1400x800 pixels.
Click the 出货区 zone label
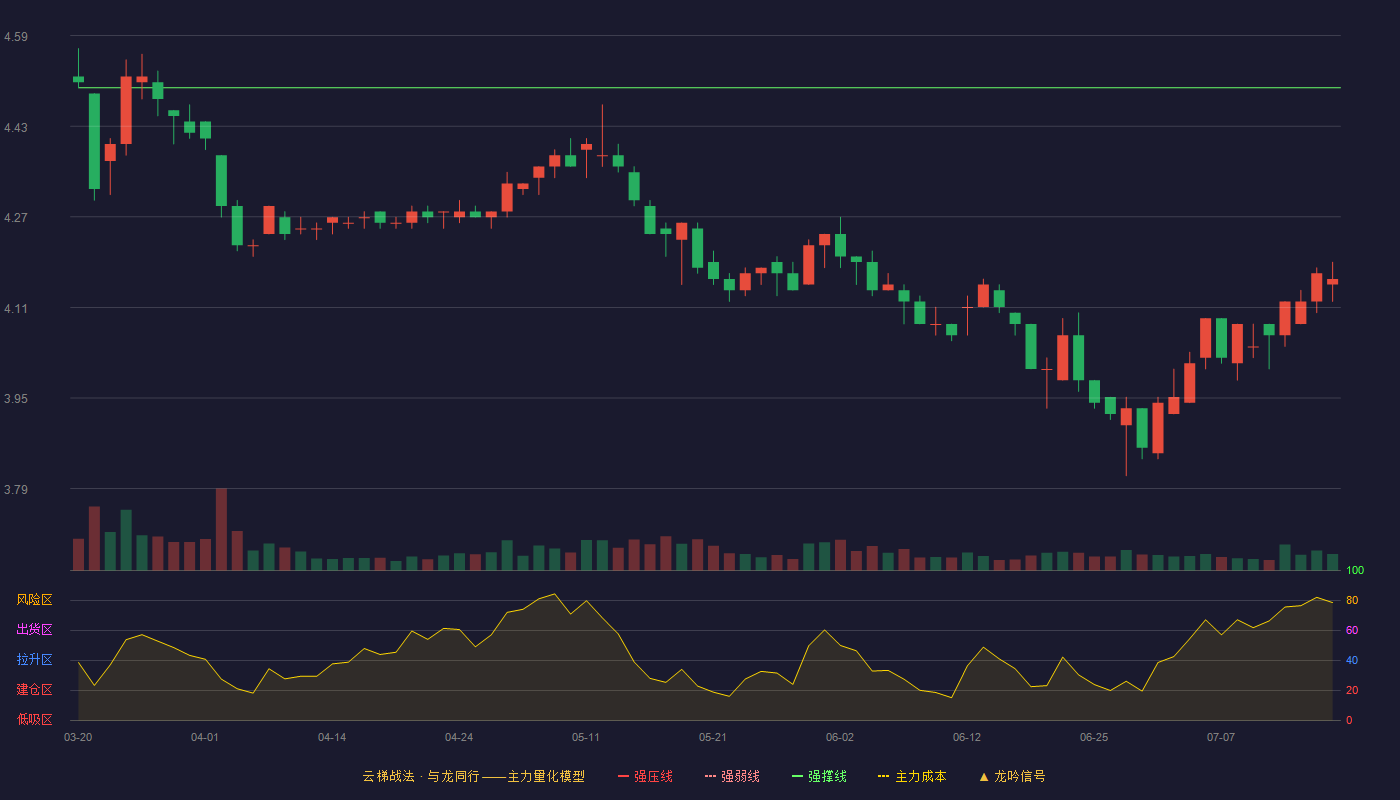click(x=35, y=630)
